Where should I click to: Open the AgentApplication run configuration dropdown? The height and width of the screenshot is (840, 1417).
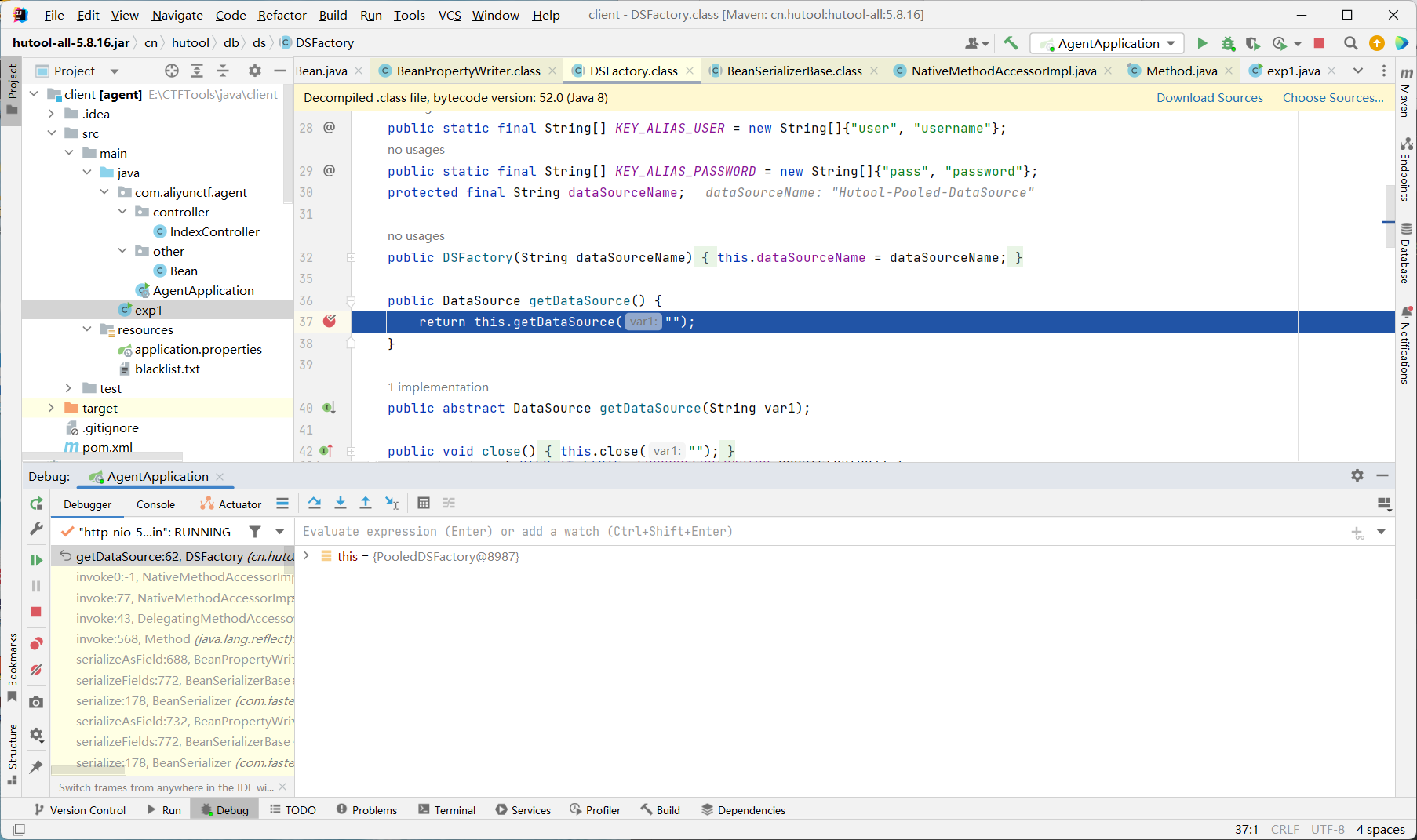(x=1108, y=43)
